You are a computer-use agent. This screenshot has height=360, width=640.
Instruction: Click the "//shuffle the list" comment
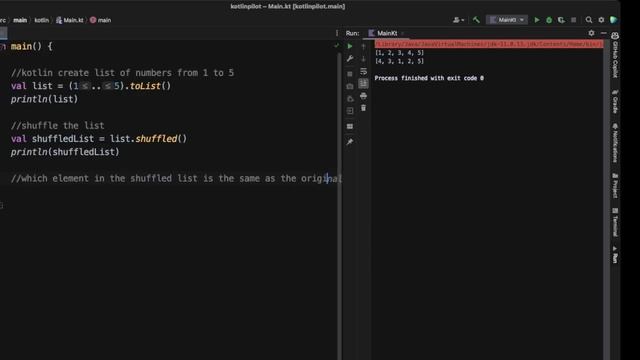[x=58, y=126]
